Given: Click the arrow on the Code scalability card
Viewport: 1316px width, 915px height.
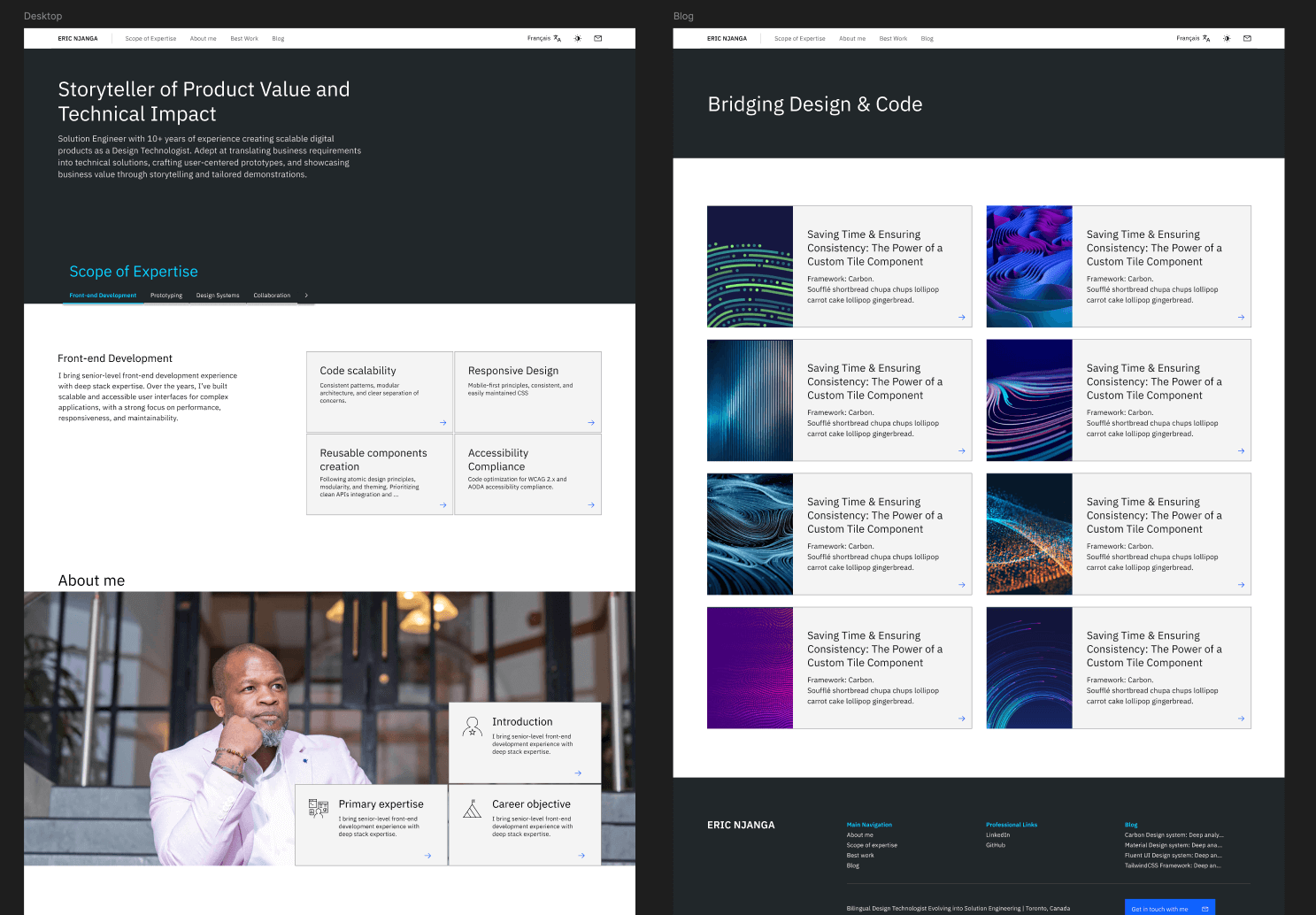Looking at the screenshot, I should 442,423.
